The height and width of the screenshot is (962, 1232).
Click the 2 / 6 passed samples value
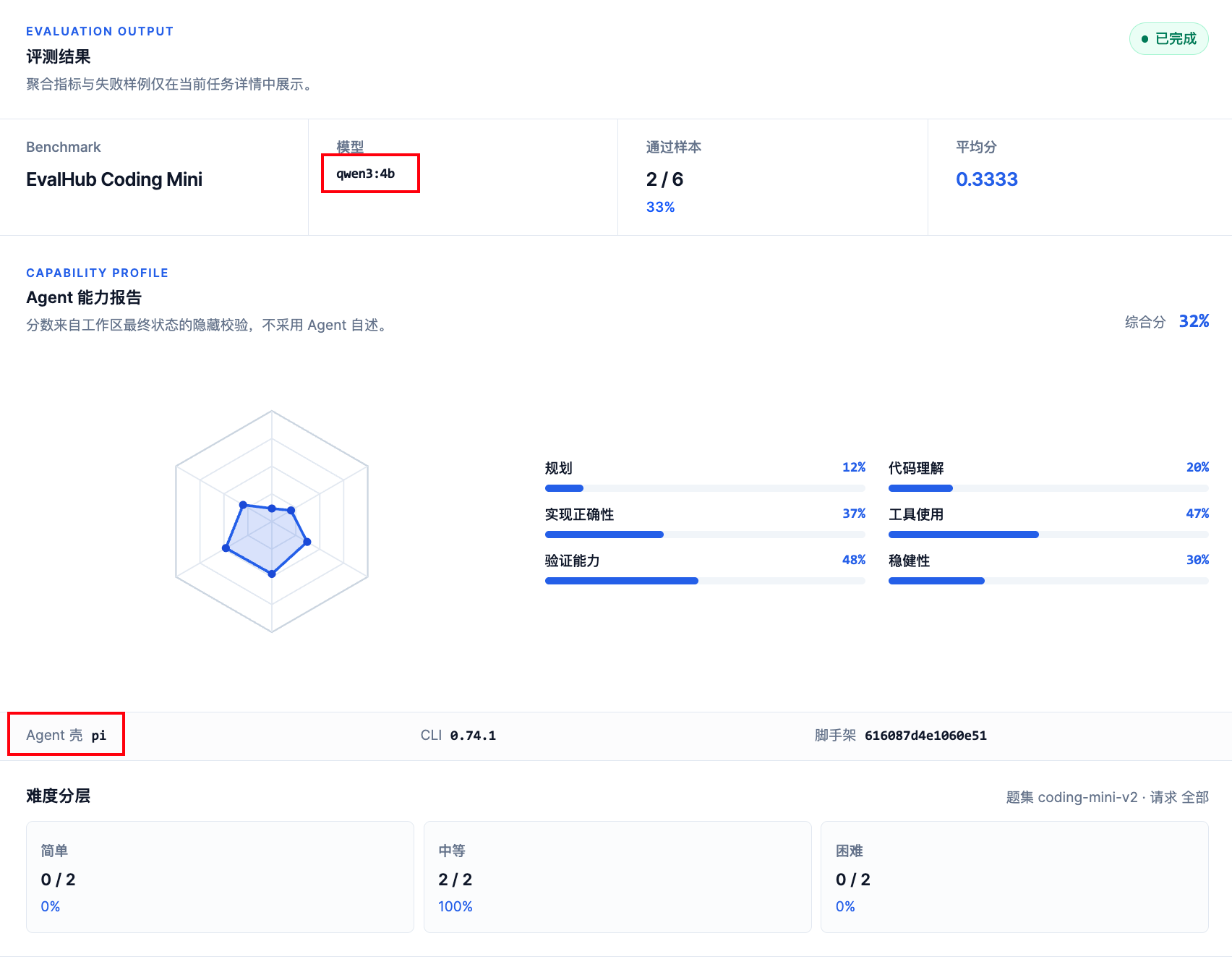click(x=664, y=179)
